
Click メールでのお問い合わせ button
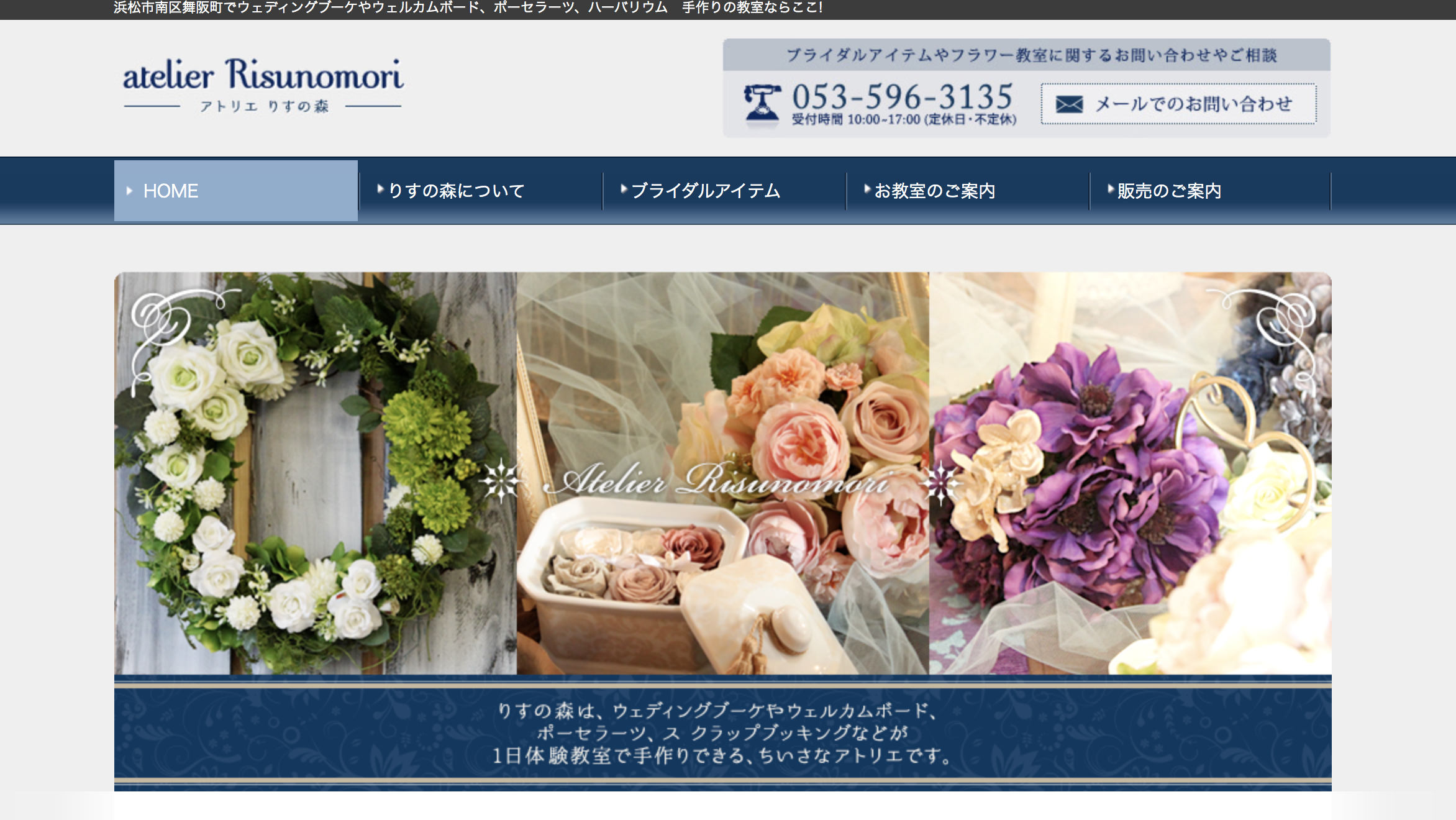click(1178, 104)
